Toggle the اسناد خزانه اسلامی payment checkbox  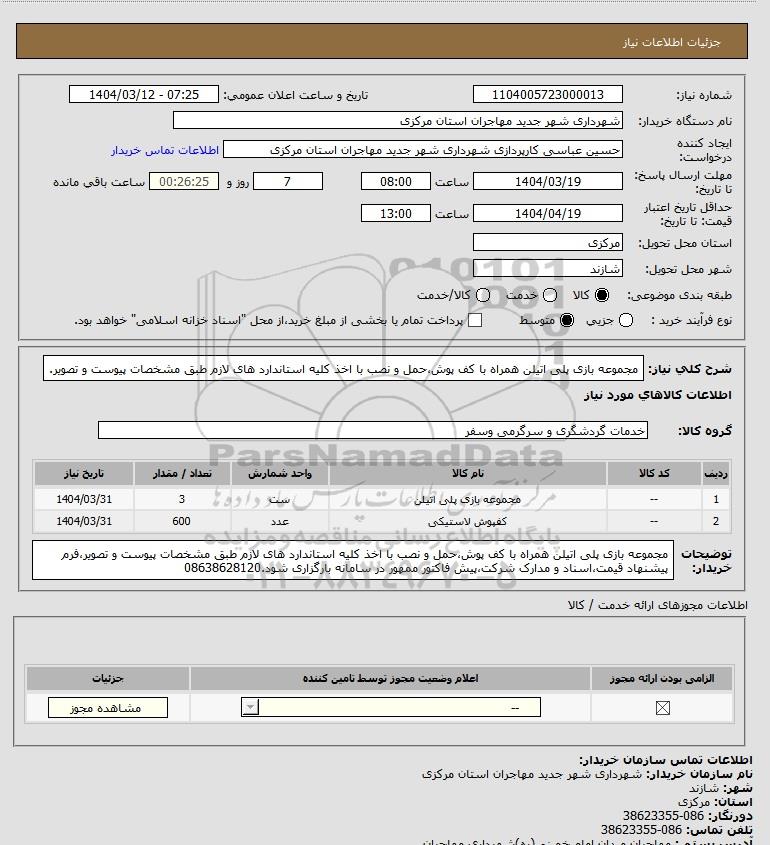475,320
